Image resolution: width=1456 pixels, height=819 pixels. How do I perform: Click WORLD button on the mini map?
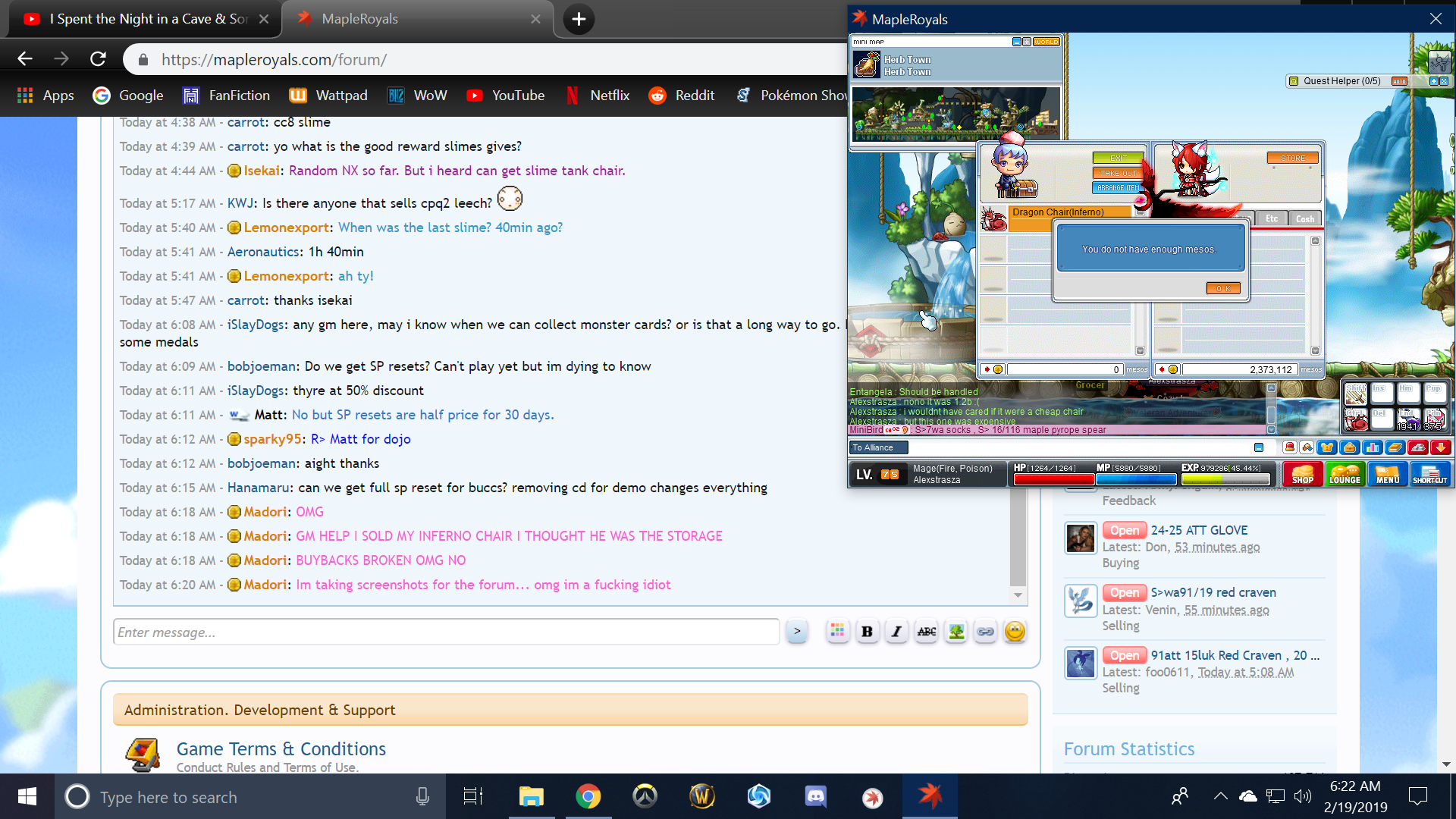tap(1046, 42)
